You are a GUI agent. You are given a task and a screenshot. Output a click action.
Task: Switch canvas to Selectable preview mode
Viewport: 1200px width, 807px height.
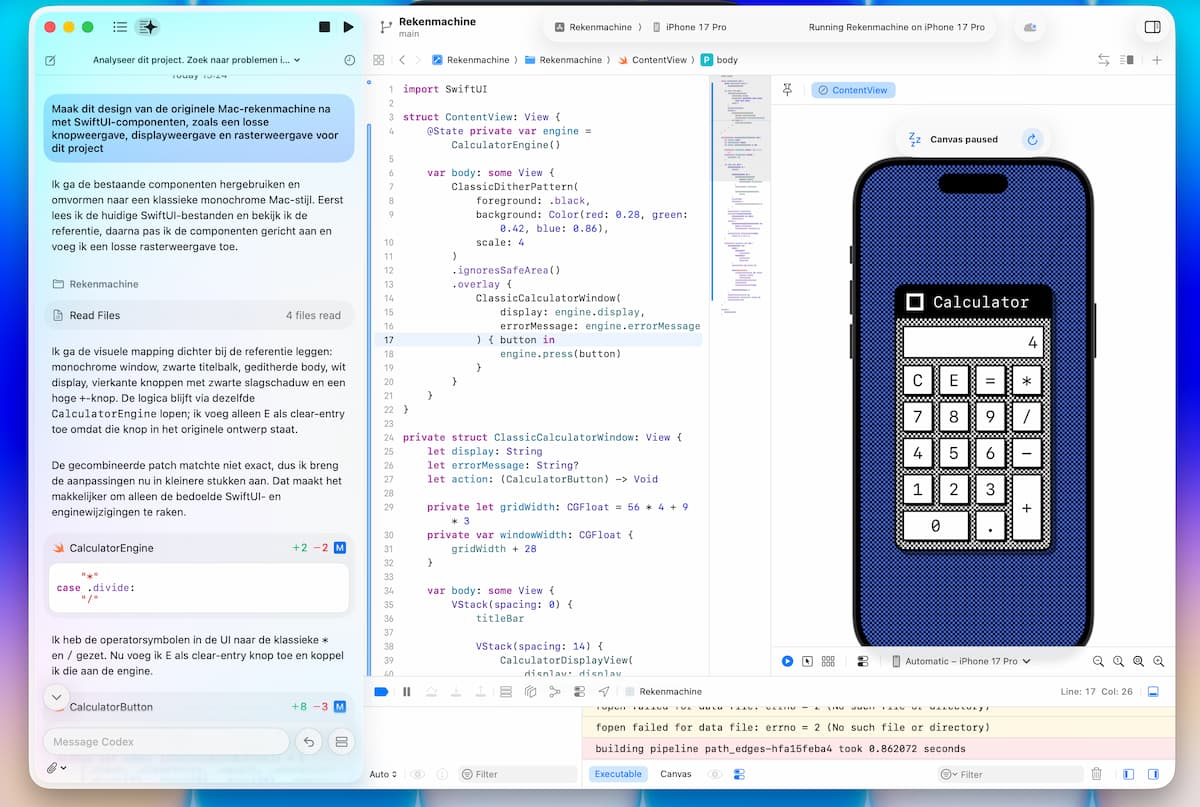(808, 661)
